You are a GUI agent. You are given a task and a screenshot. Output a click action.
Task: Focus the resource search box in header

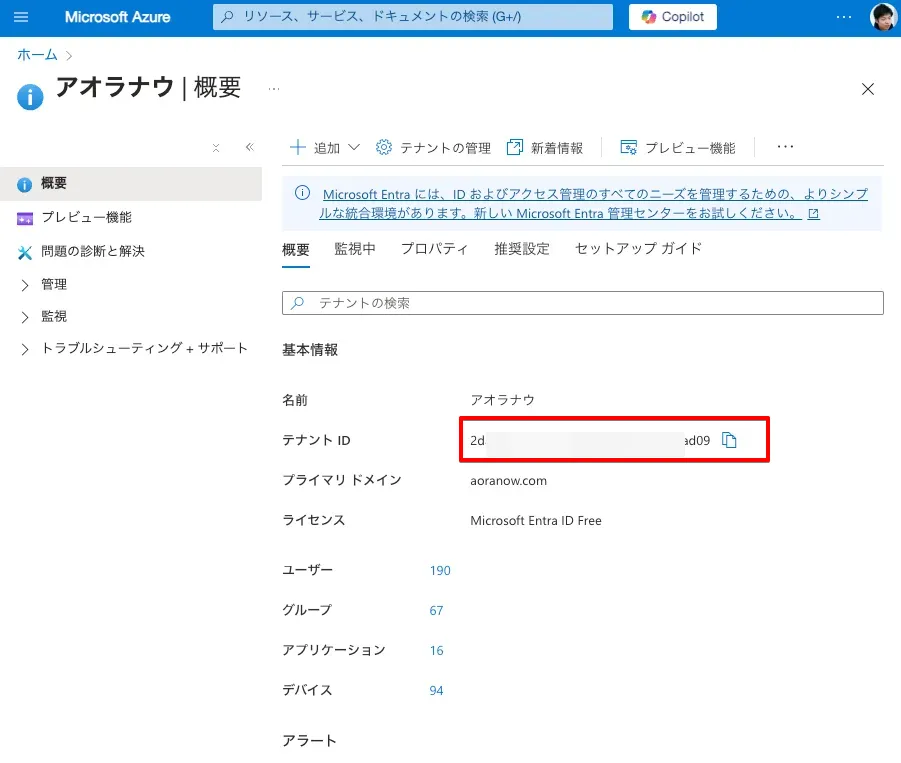coord(413,17)
